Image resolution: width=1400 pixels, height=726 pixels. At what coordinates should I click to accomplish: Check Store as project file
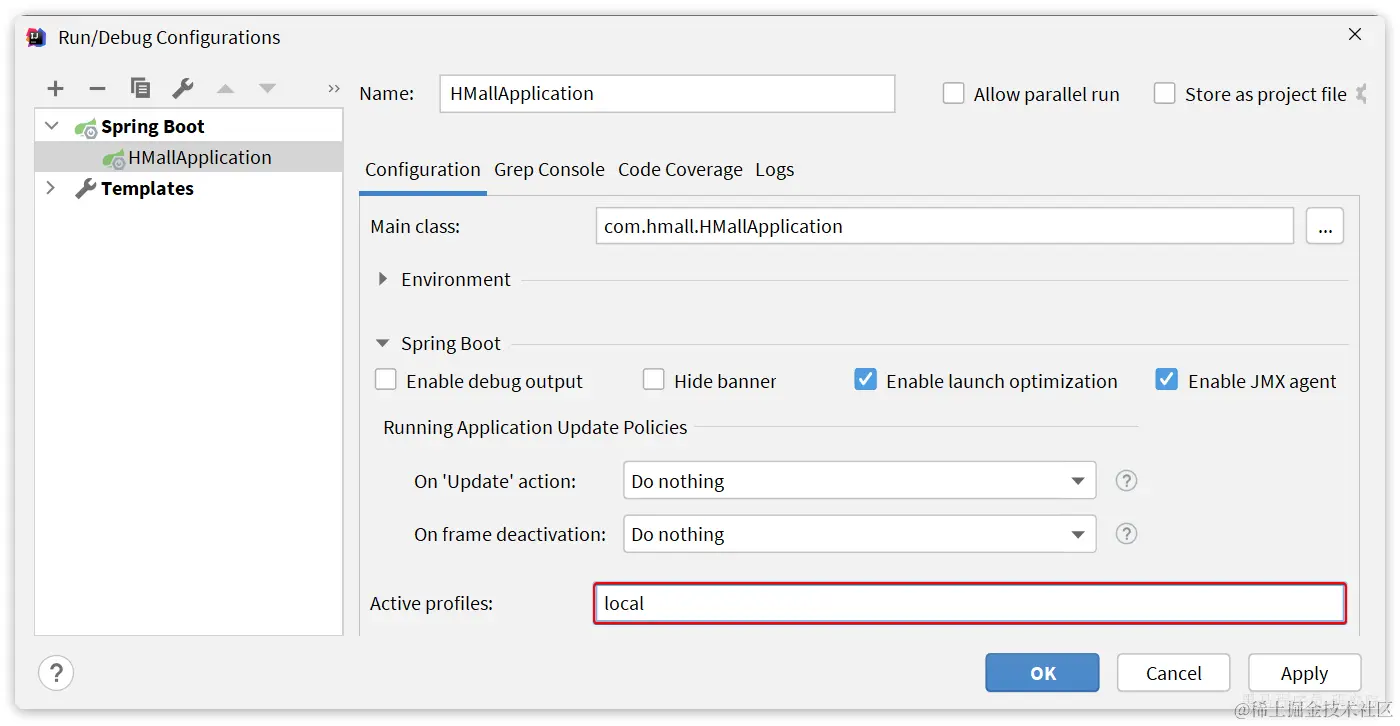coord(1164,94)
